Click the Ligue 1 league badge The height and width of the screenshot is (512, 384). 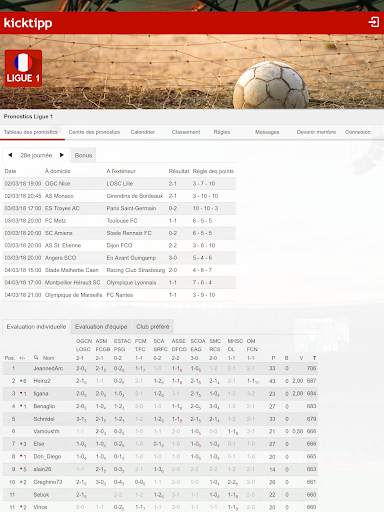(23, 68)
